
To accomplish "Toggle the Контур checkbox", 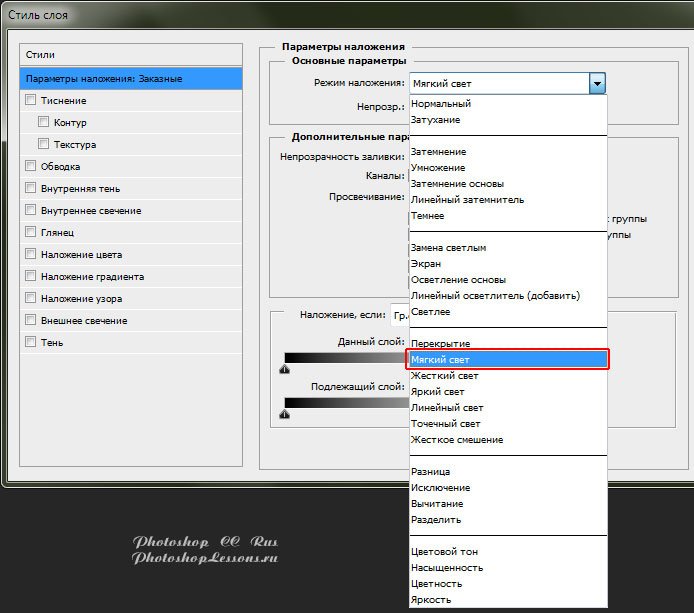I will pos(44,122).
